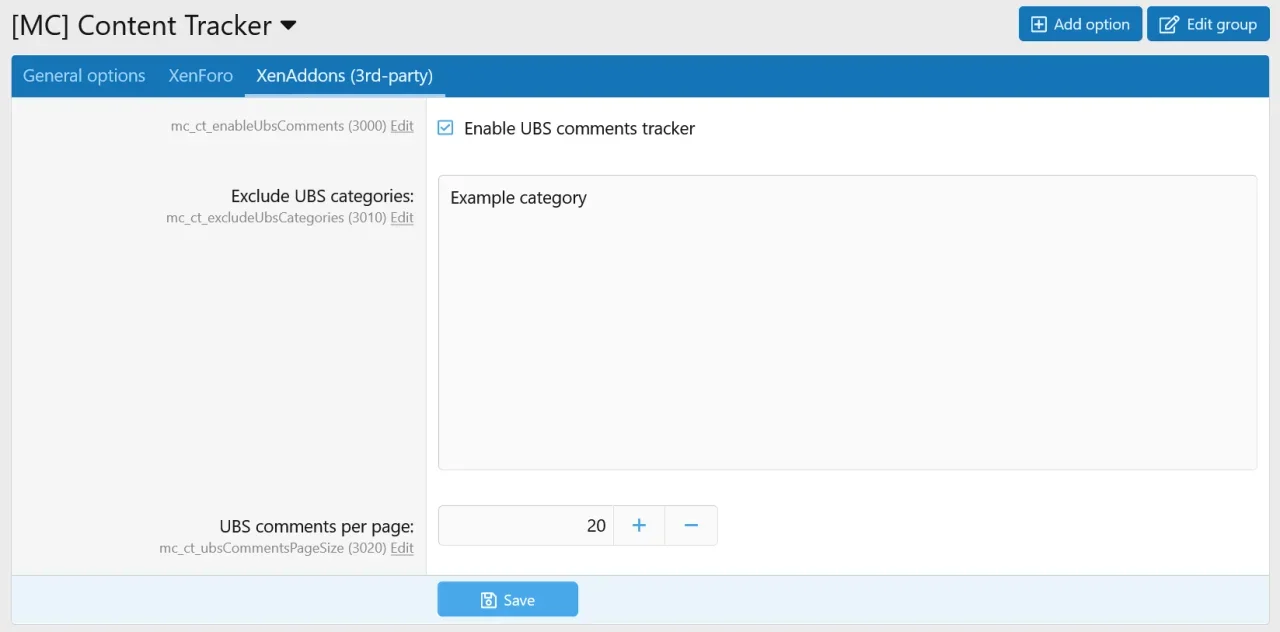The width and height of the screenshot is (1280, 632).
Task: Decrease UBS comments per page with minus
Action: pyautogui.click(x=691, y=526)
